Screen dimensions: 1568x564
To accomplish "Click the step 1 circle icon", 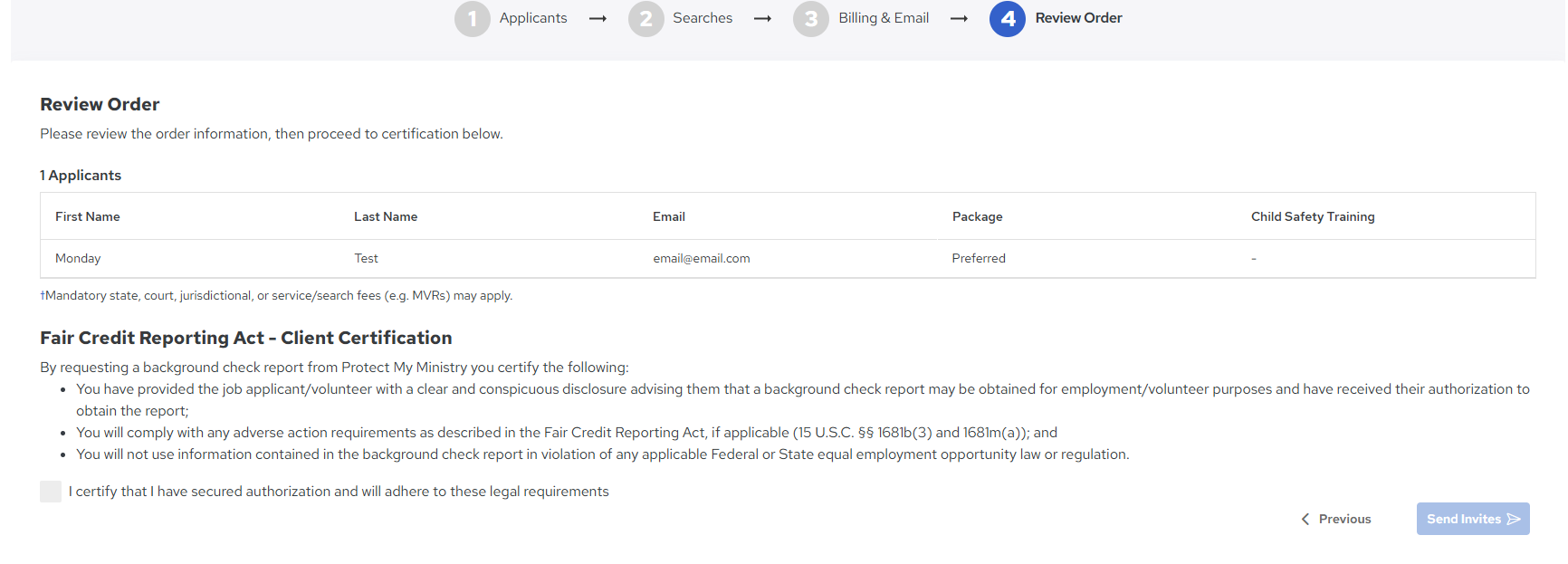I will point(472,18).
